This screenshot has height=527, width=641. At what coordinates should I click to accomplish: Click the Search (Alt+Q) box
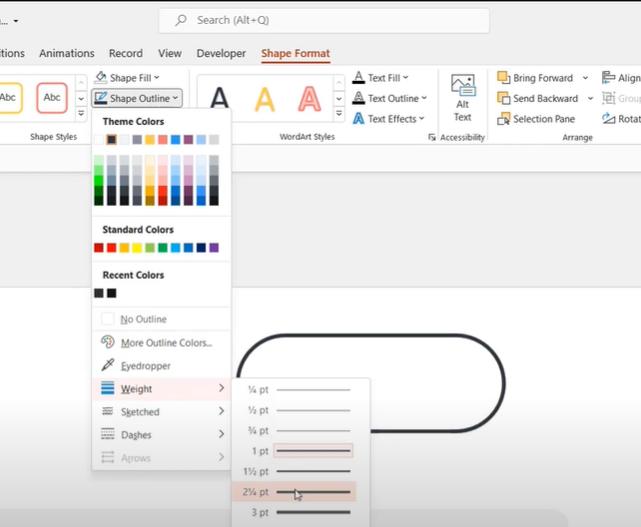(x=324, y=20)
